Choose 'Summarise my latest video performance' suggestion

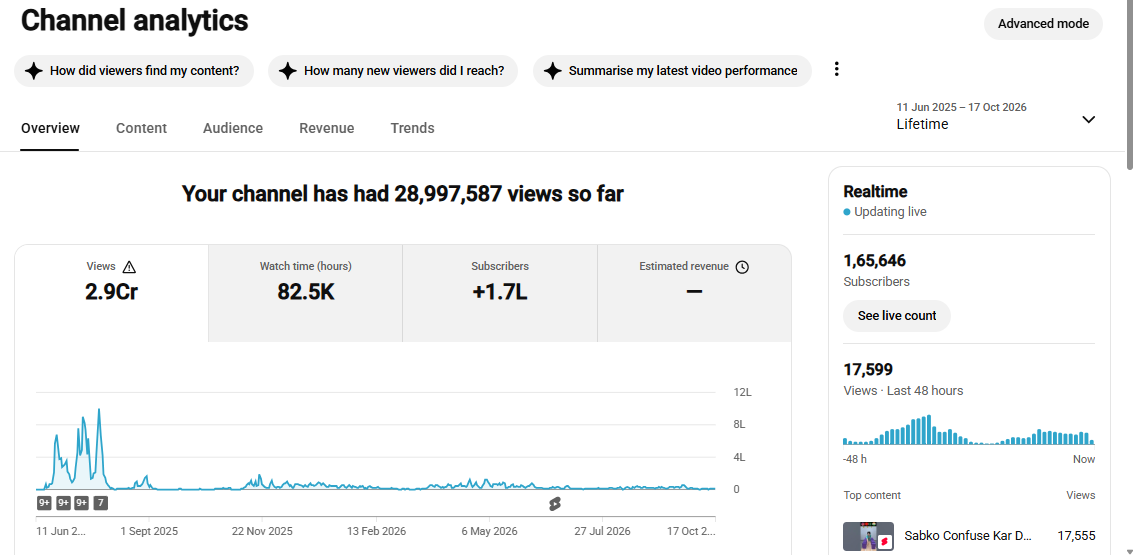(x=672, y=71)
